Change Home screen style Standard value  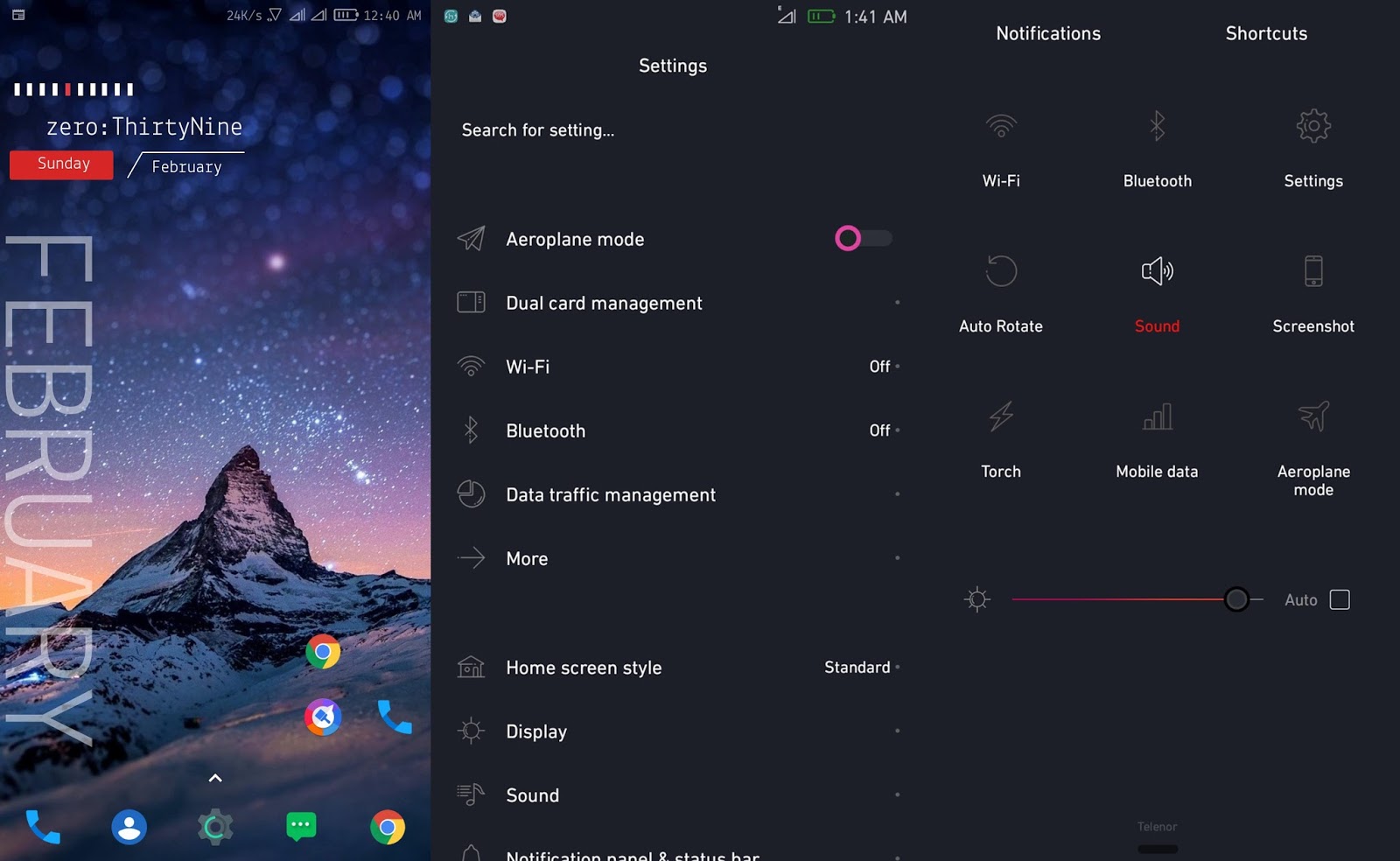coord(857,668)
